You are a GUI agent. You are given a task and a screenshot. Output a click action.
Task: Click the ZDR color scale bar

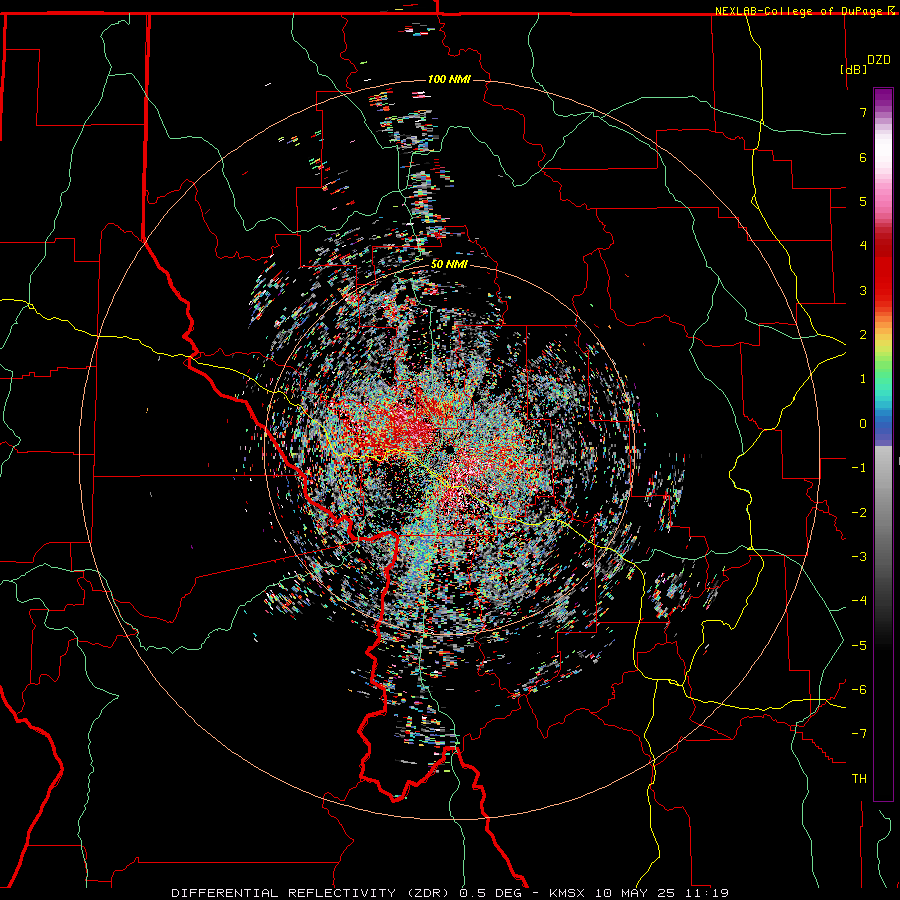pos(883,444)
